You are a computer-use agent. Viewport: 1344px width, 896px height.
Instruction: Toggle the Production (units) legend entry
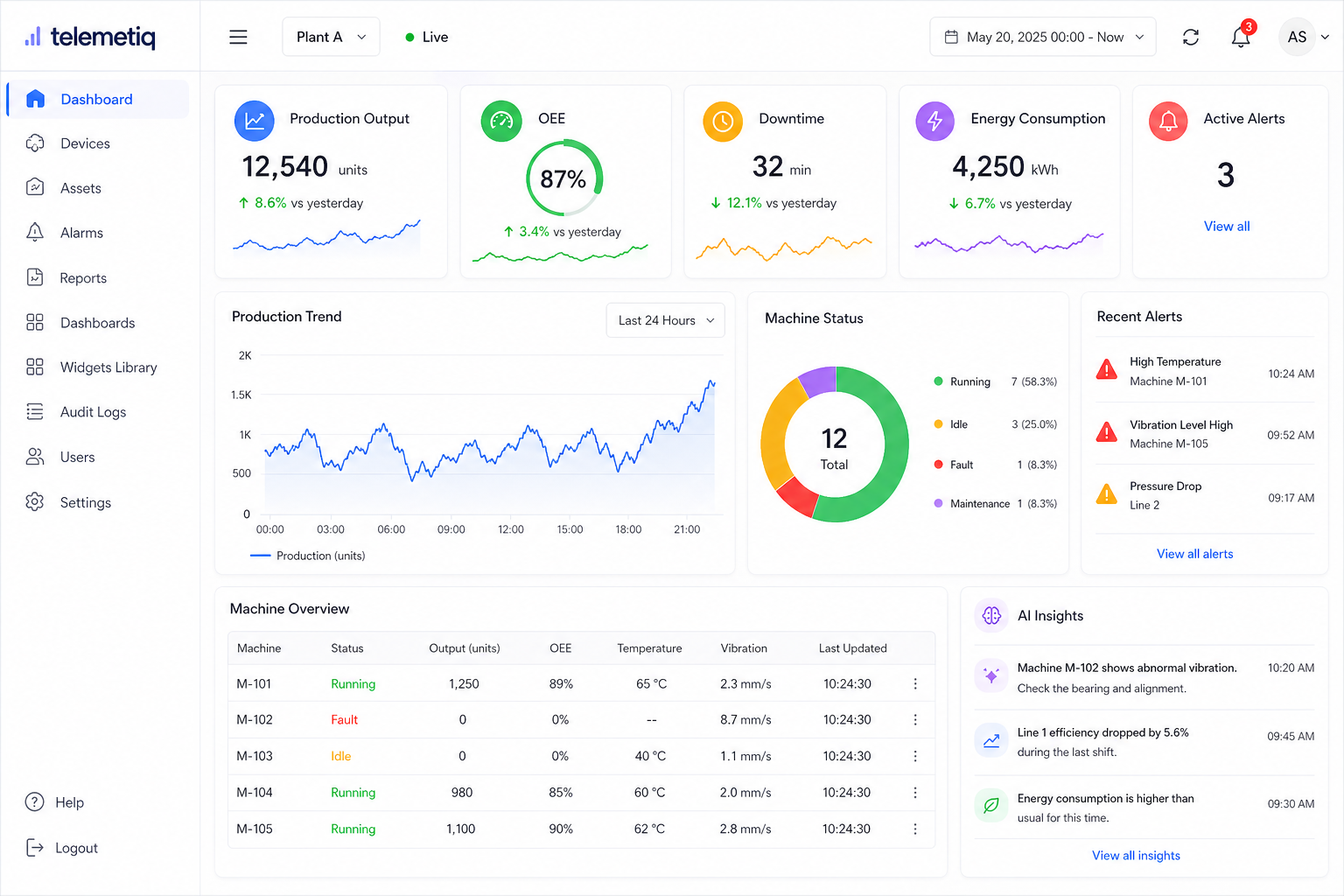click(307, 556)
